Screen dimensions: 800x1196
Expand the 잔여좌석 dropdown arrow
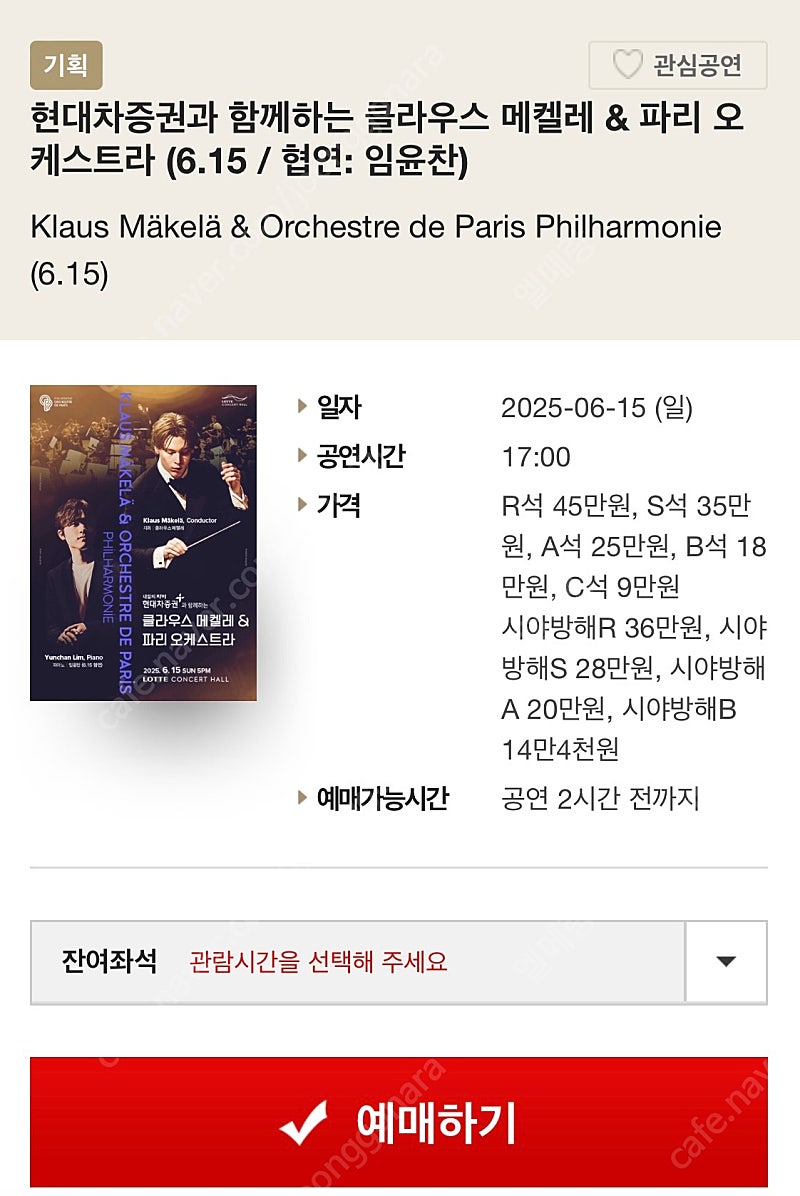tap(726, 962)
